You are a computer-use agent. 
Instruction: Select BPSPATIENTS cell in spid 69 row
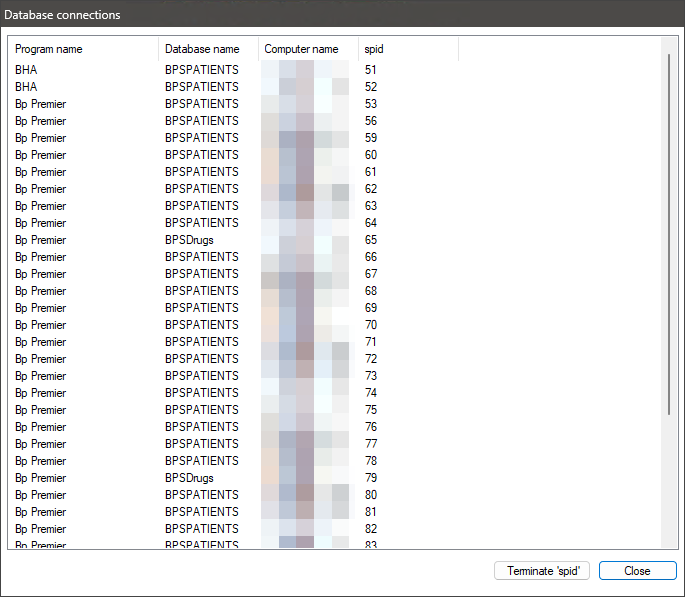(x=202, y=308)
